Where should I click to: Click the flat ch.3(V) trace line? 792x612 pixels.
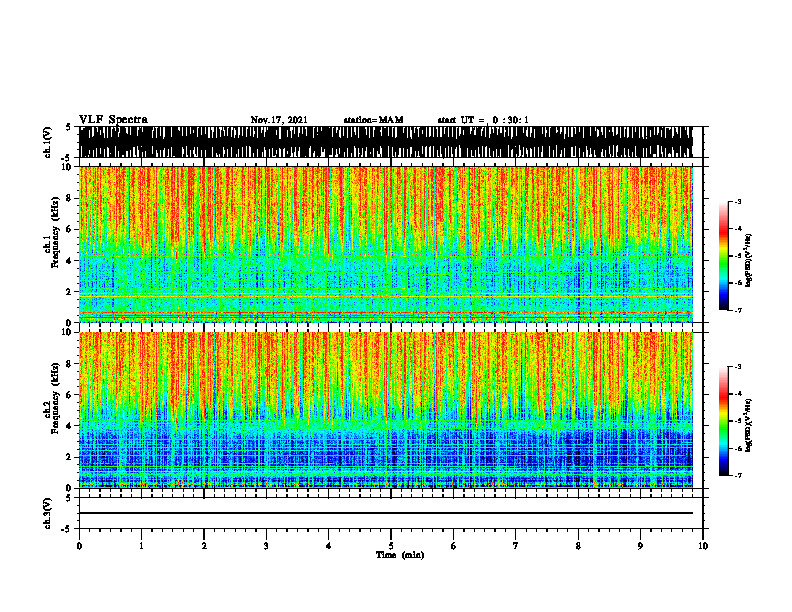coord(385,513)
